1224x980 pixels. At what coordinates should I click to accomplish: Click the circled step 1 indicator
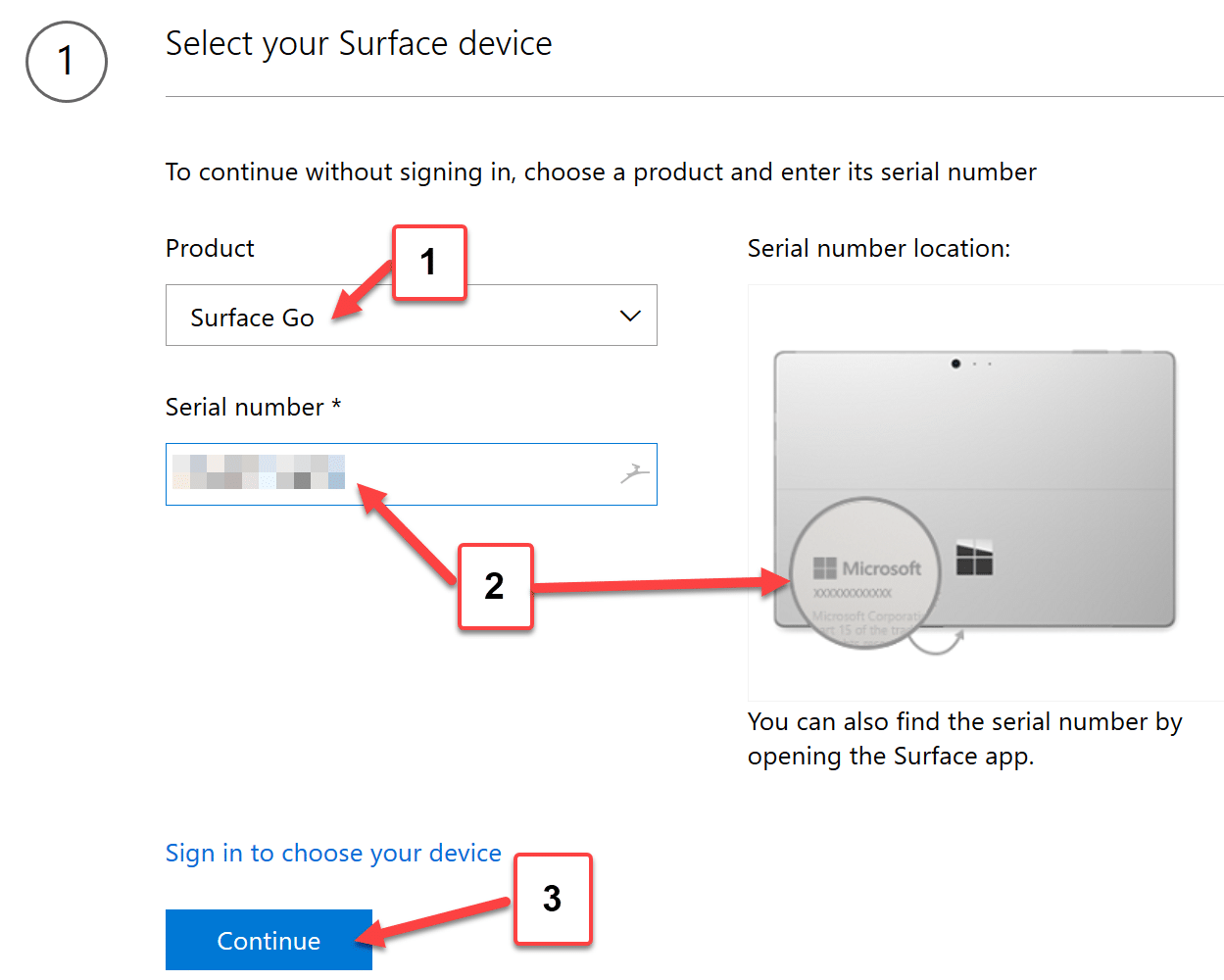(x=65, y=61)
